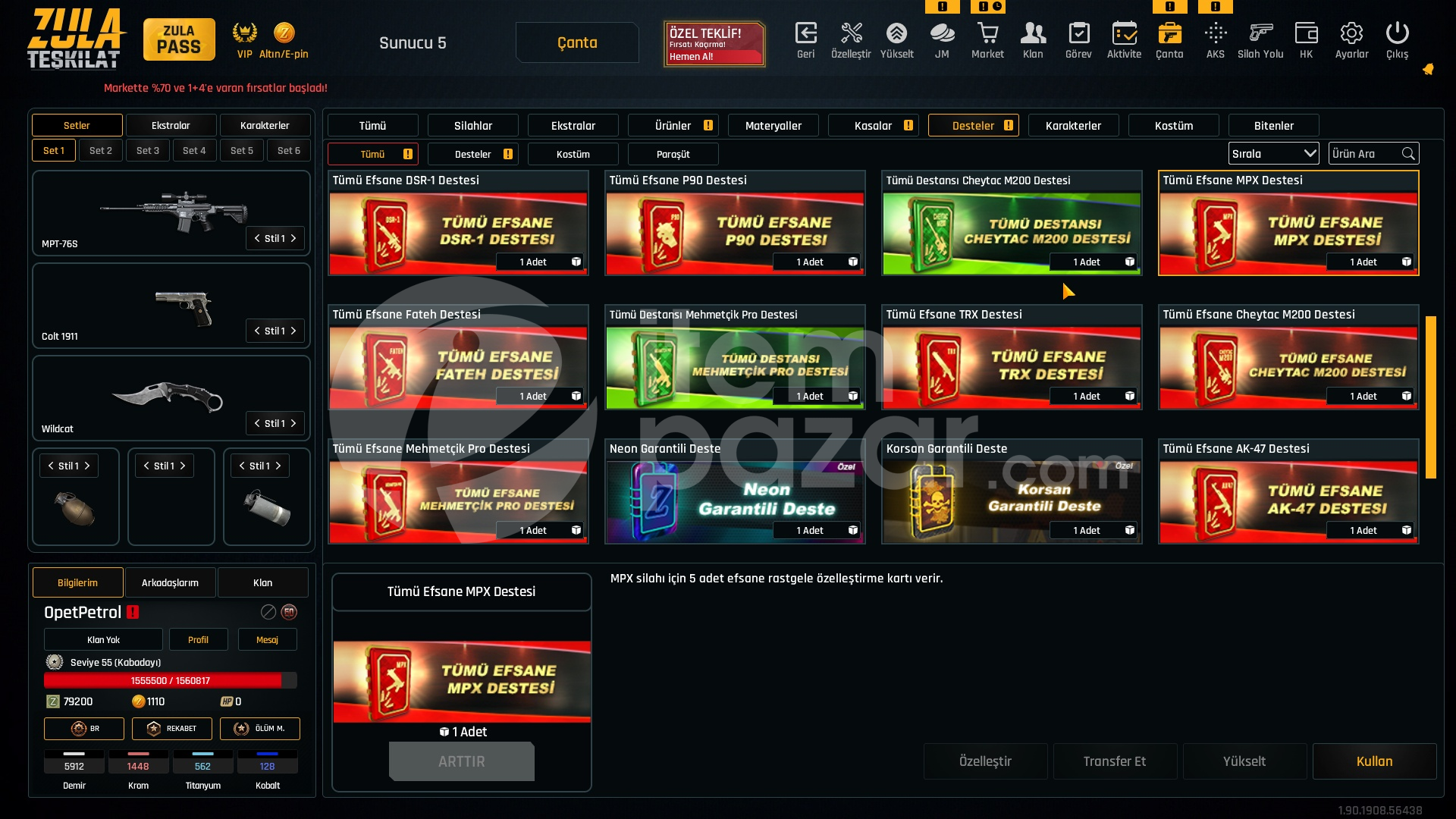Open the Özelleştir customization tools icon
Image resolution: width=1456 pixels, height=819 pixels.
click(851, 33)
